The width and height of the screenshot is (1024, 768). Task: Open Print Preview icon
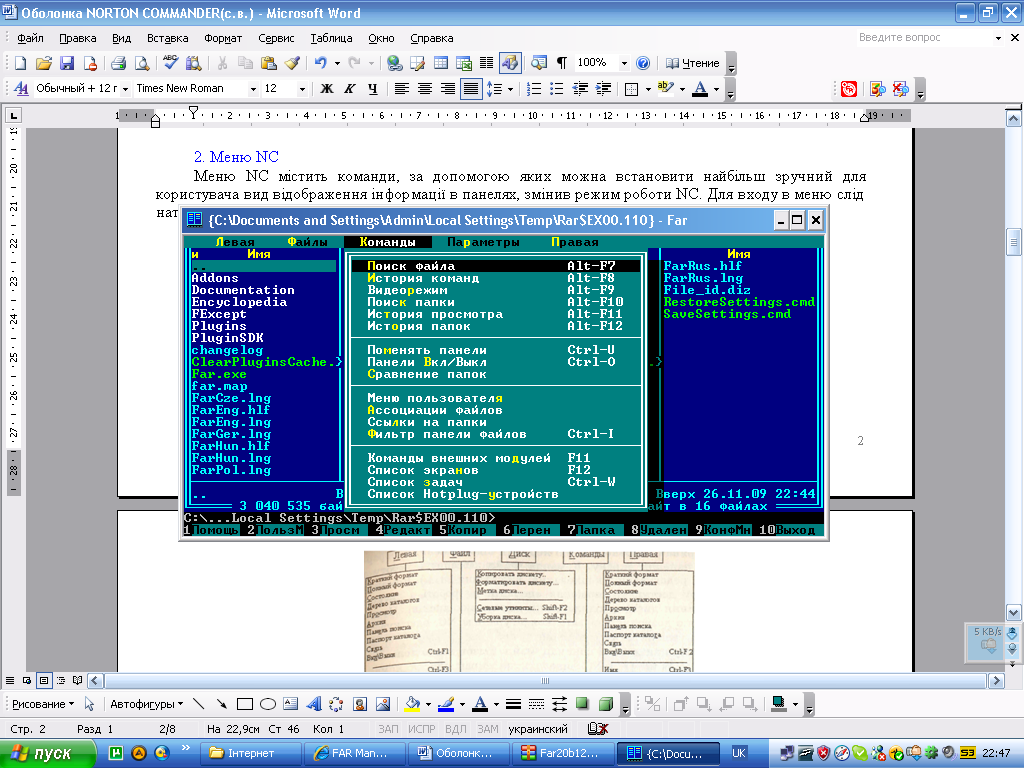click(141, 63)
